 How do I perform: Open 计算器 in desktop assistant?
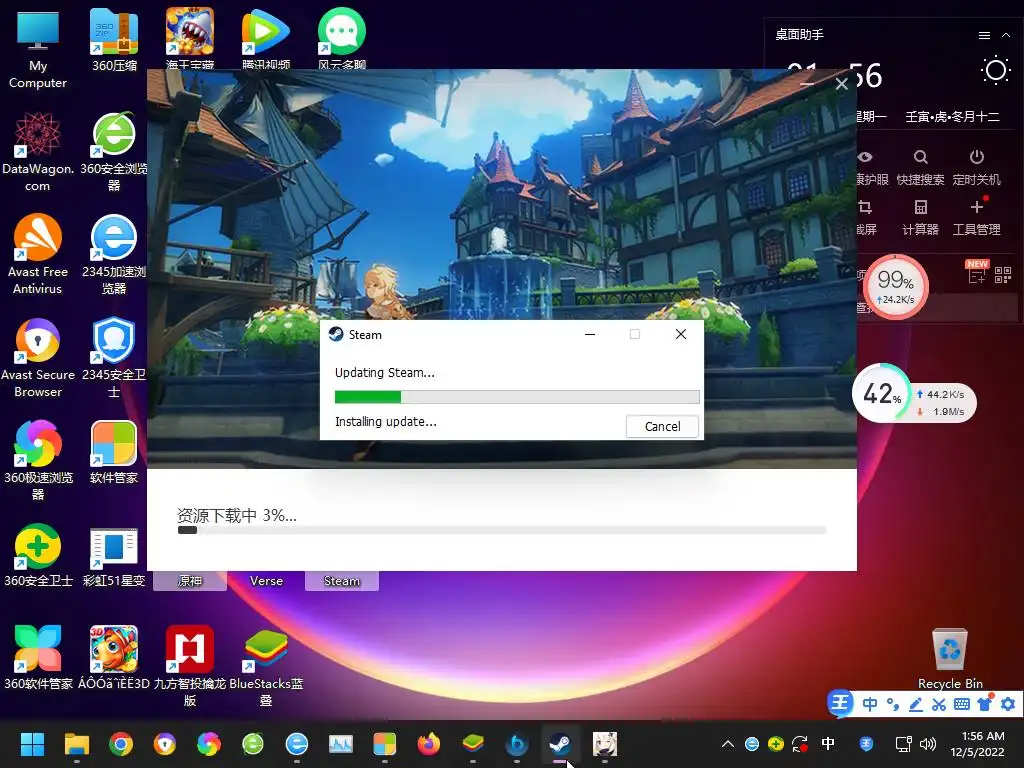(920, 217)
